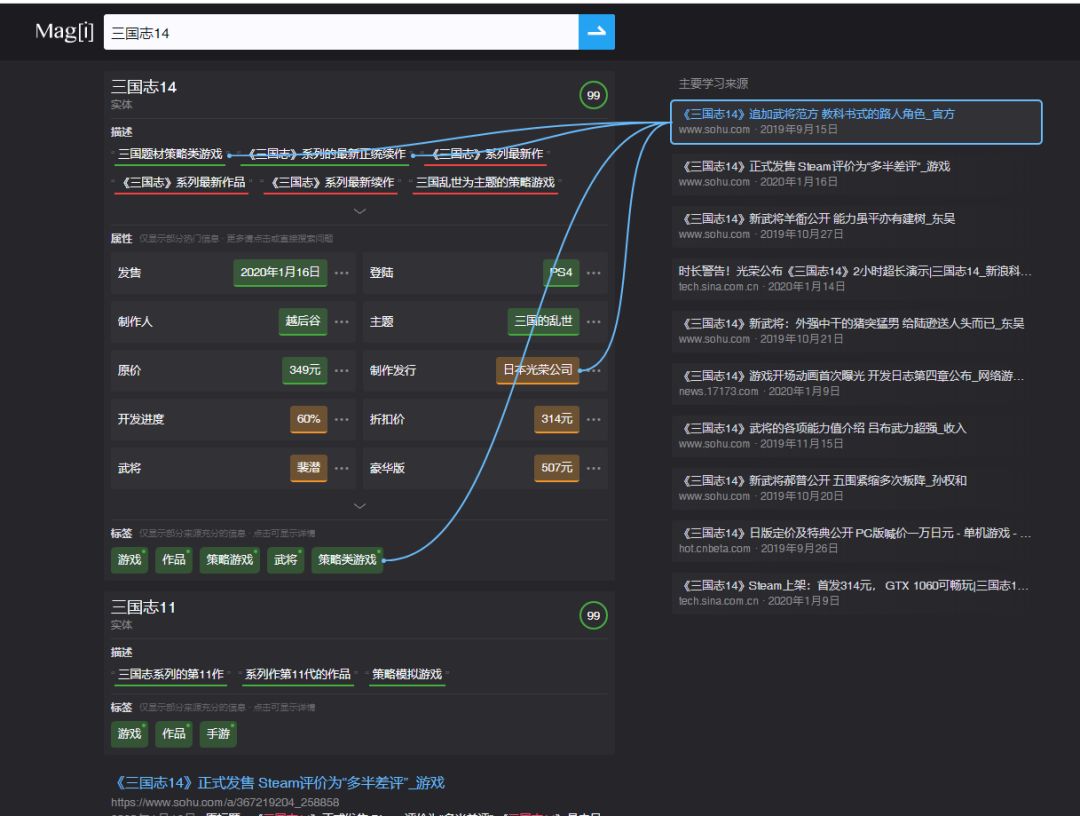This screenshot has width=1080, height=816.
Task: Open the more dots beside 三国的乱世
Action: (594, 322)
